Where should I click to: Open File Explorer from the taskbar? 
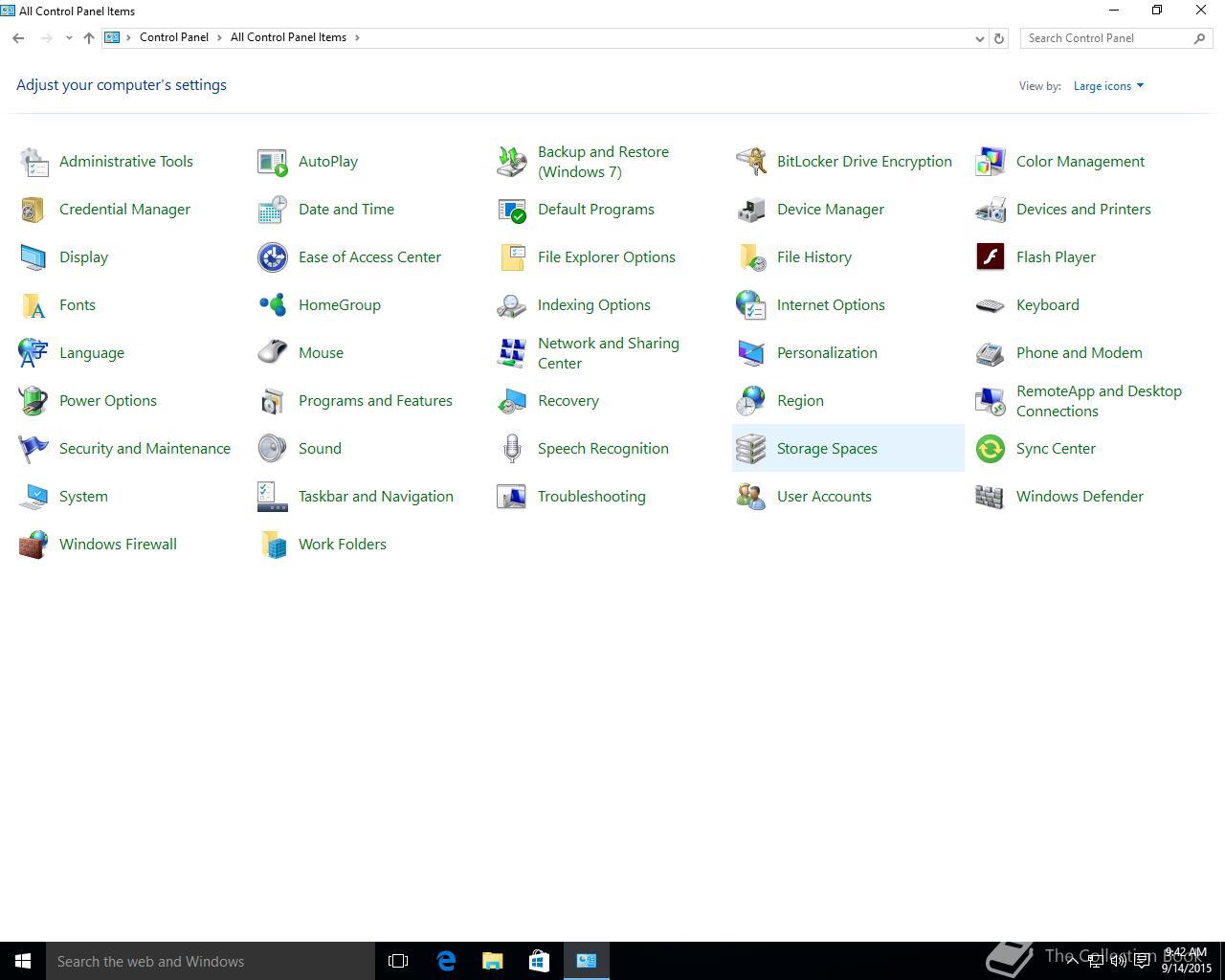click(492, 961)
